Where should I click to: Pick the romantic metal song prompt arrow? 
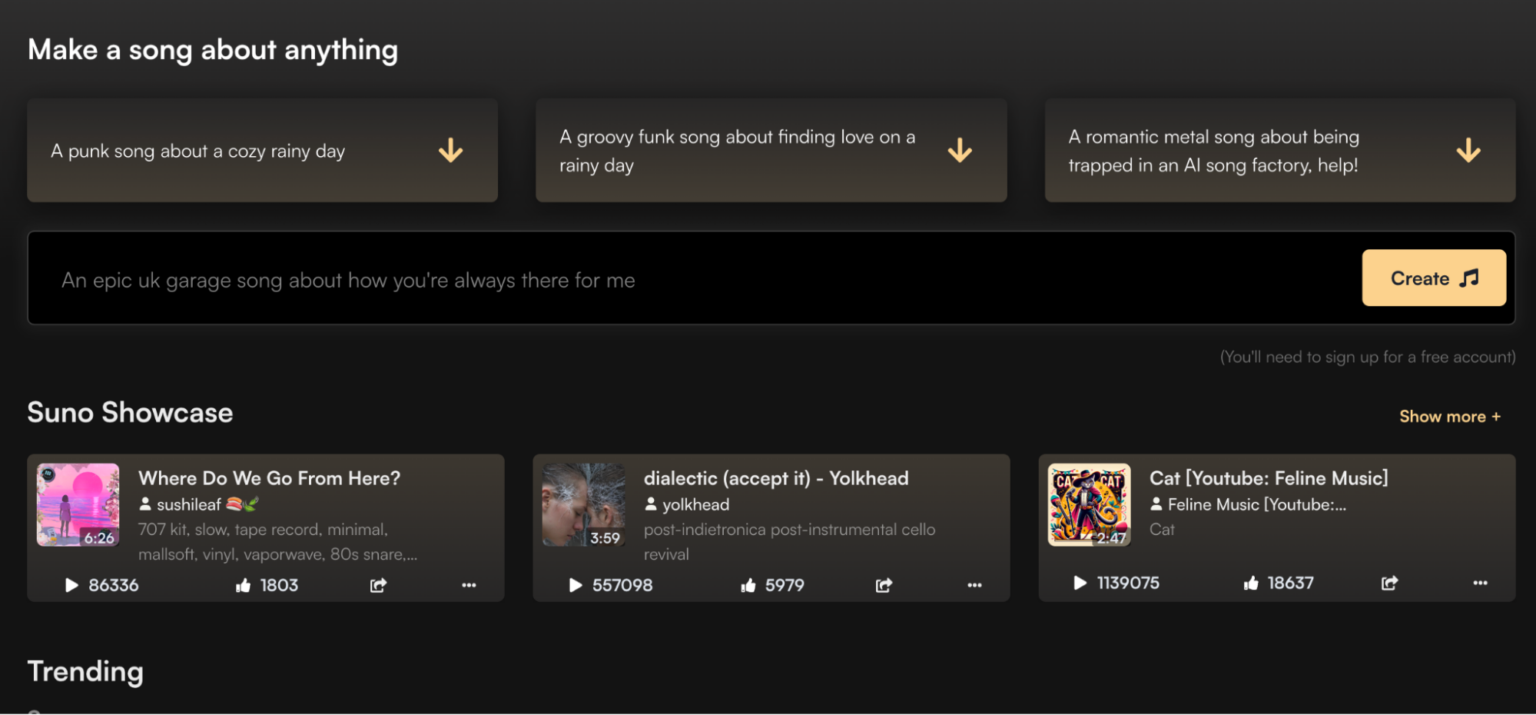coord(1468,151)
